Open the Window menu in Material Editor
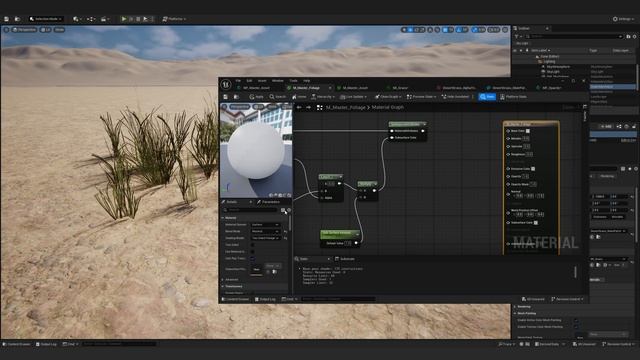640x360 pixels. click(278, 81)
